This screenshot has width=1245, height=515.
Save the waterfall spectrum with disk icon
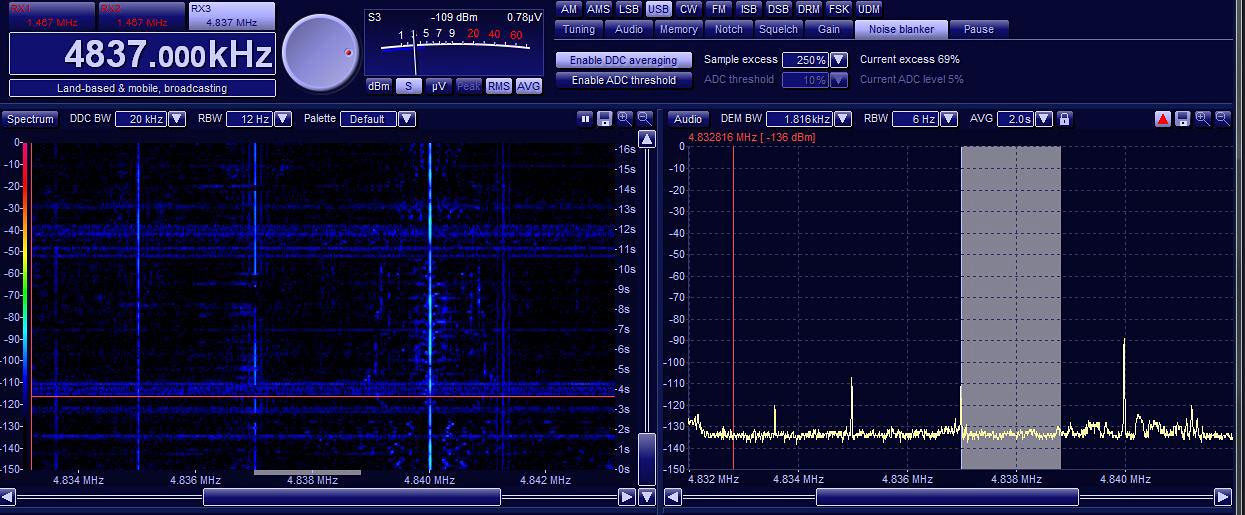click(605, 119)
